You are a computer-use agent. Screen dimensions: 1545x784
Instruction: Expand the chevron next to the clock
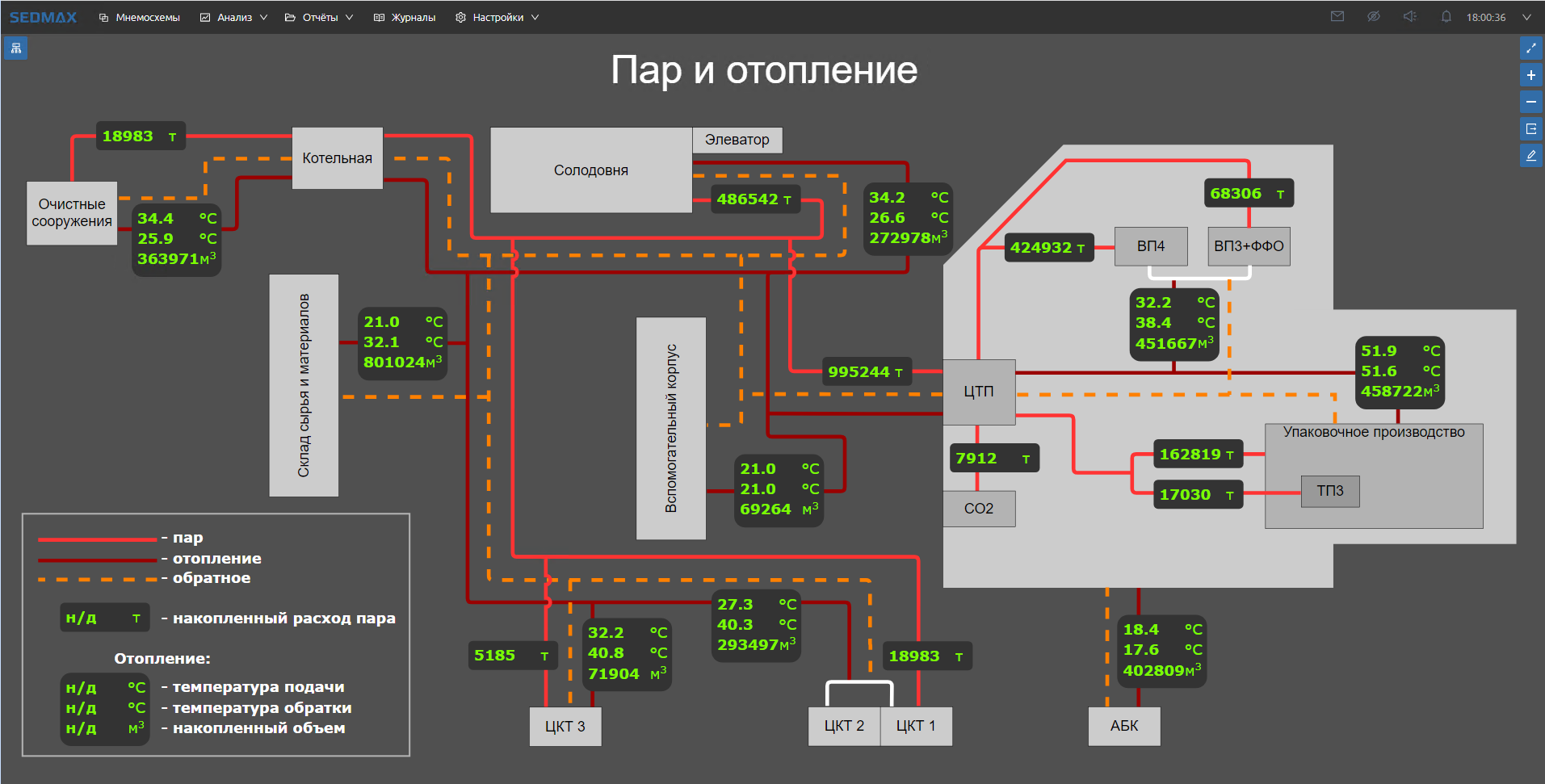click(1528, 16)
